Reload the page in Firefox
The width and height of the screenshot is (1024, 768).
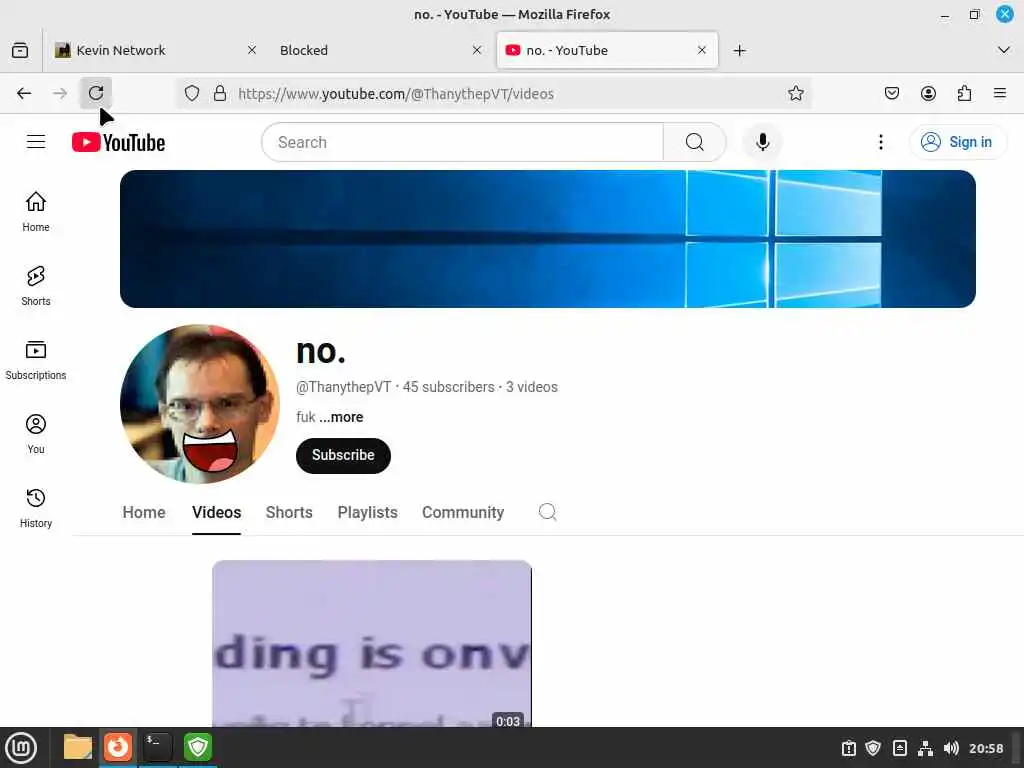[x=96, y=93]
